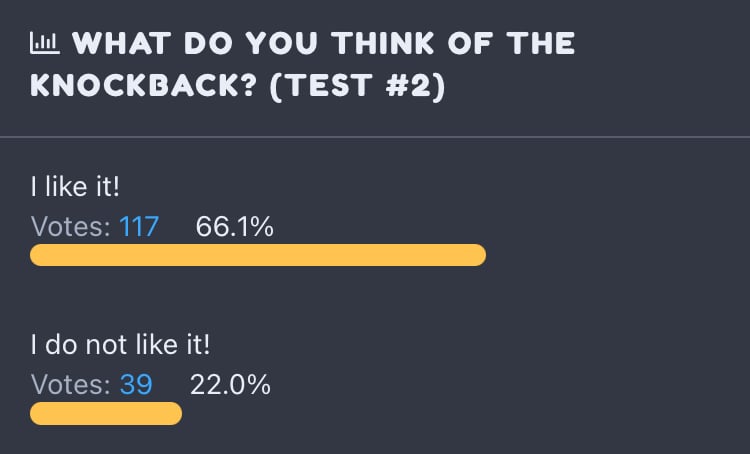
Task: Click the poll bar-chart icon beside the title
Action: point(44,43)
